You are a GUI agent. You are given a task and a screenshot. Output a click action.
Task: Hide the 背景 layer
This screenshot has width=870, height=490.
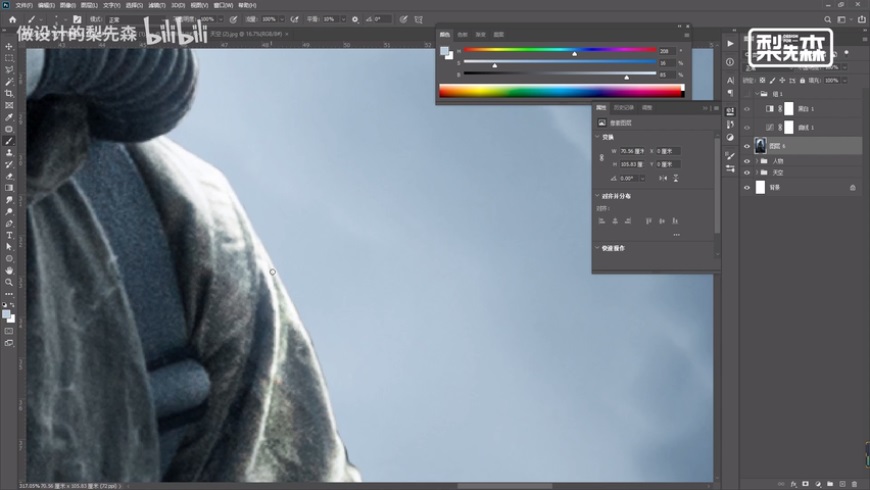pos(747,188)
